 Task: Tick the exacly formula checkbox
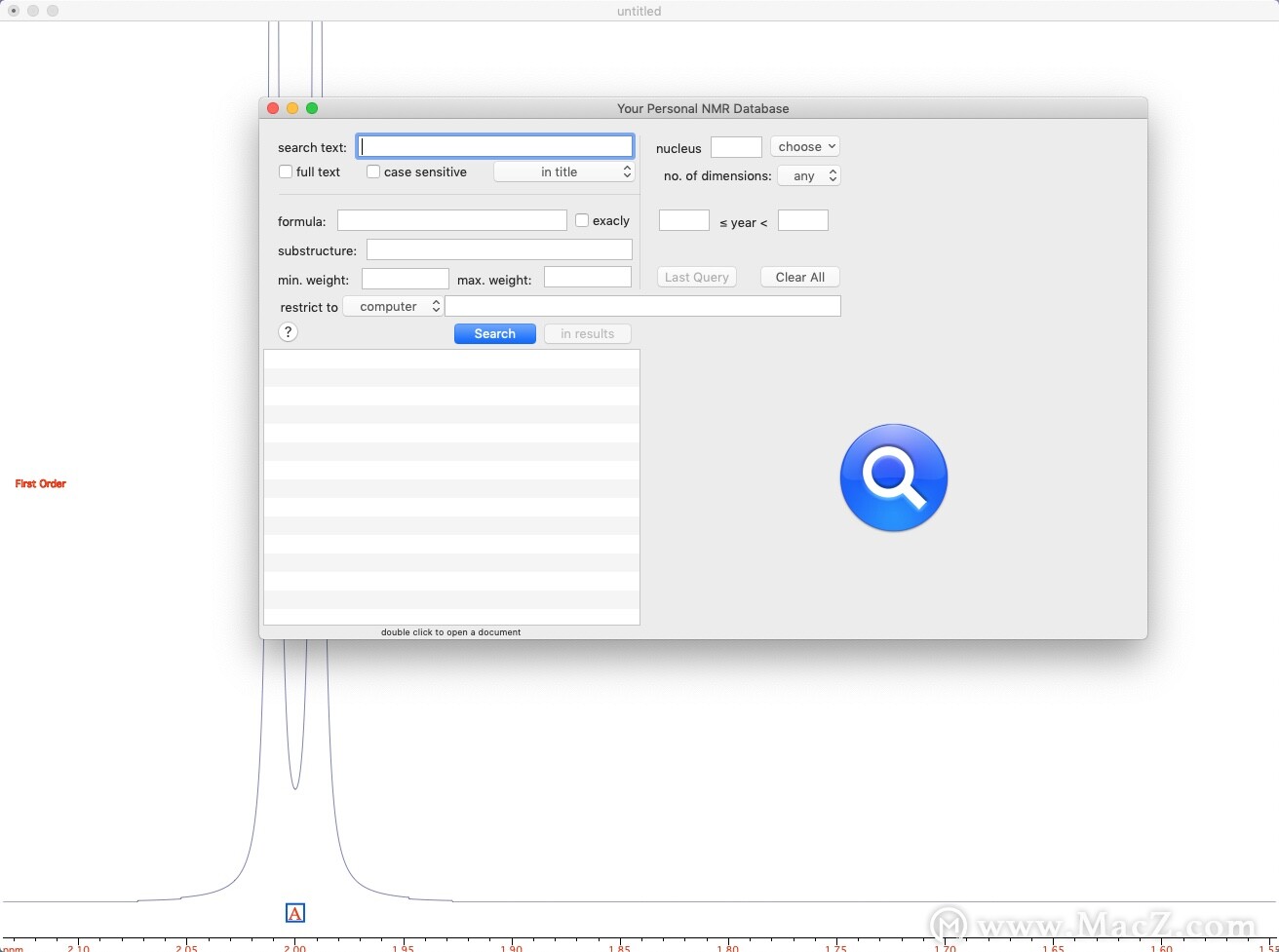582,220
